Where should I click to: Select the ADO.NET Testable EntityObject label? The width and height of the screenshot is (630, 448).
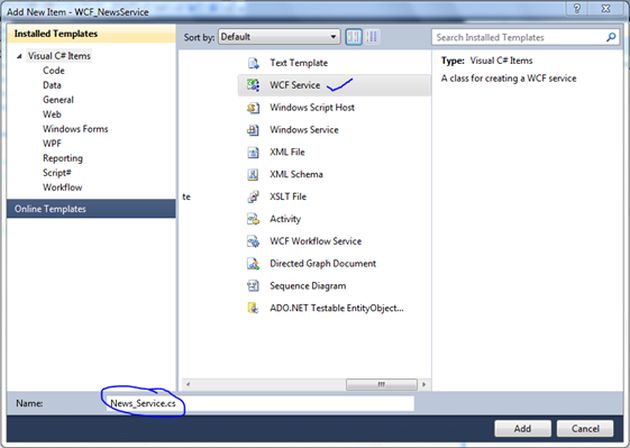[337, 308]
